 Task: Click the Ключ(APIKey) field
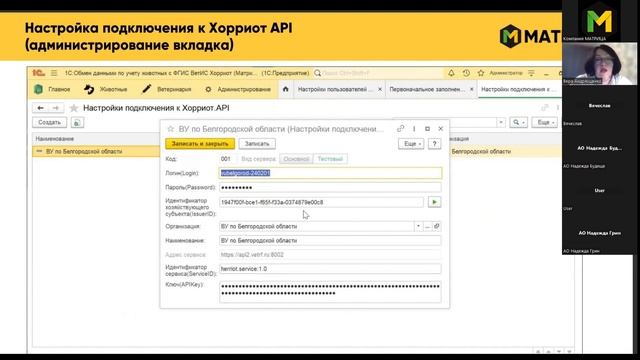pos(330,292)
